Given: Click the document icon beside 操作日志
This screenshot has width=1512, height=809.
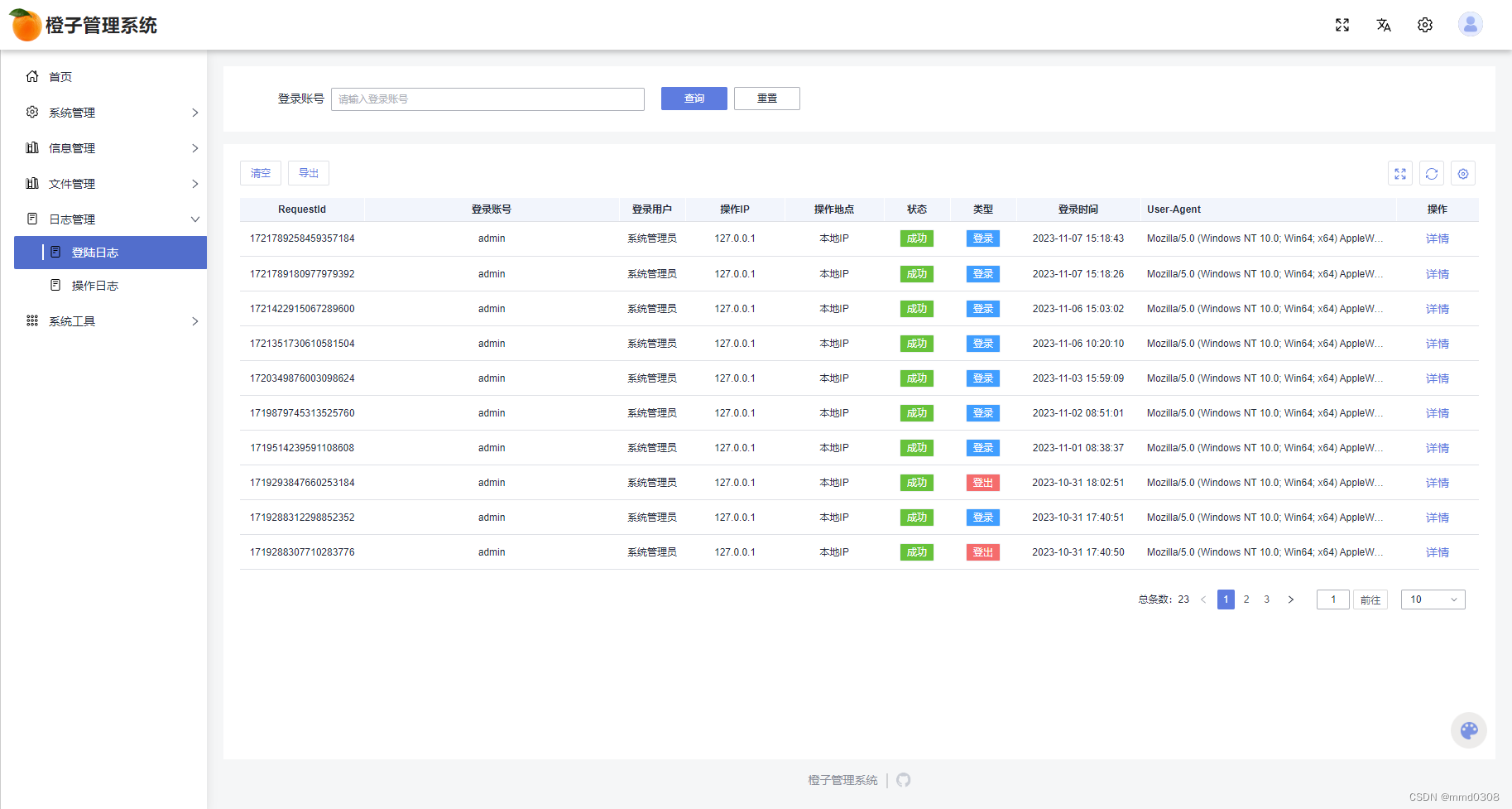Looking at the screenshot, I should click(55, 285).
